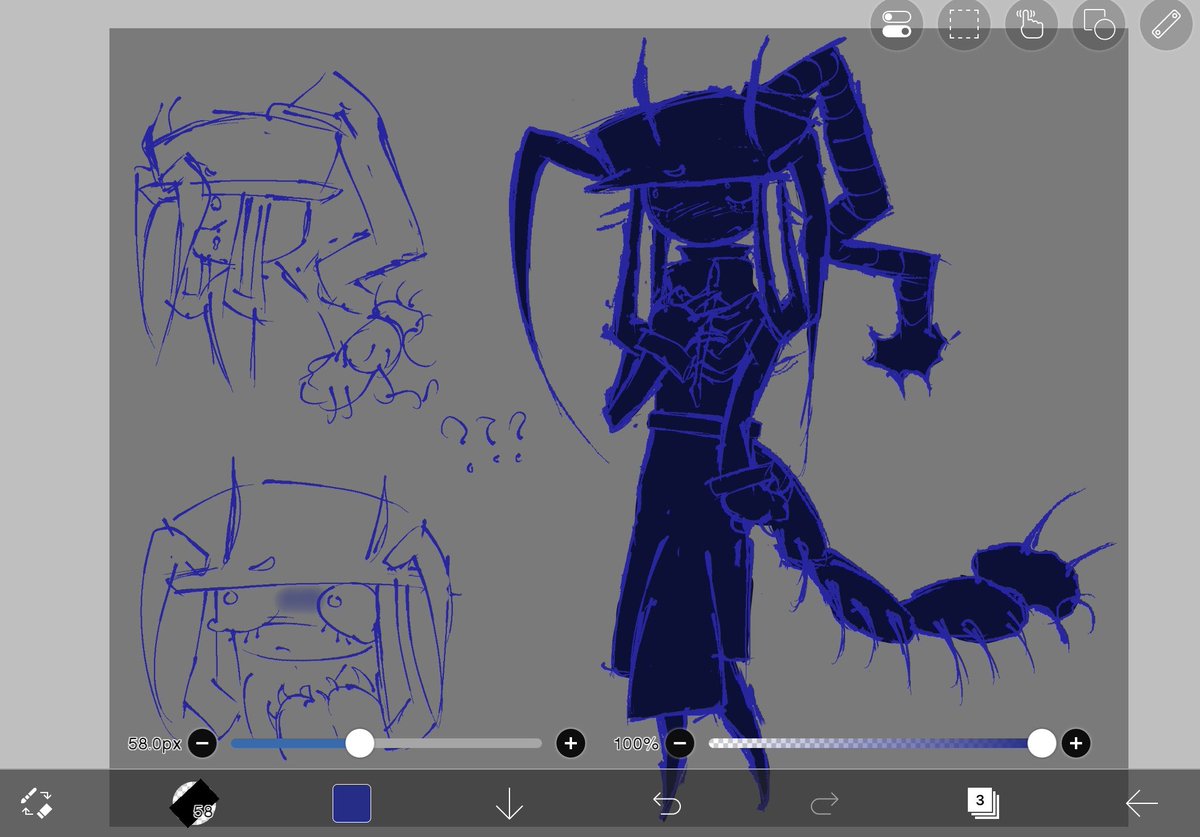Open the selection area tool
This screenshot has width=1200, height=837.
[x=964, y=25]
